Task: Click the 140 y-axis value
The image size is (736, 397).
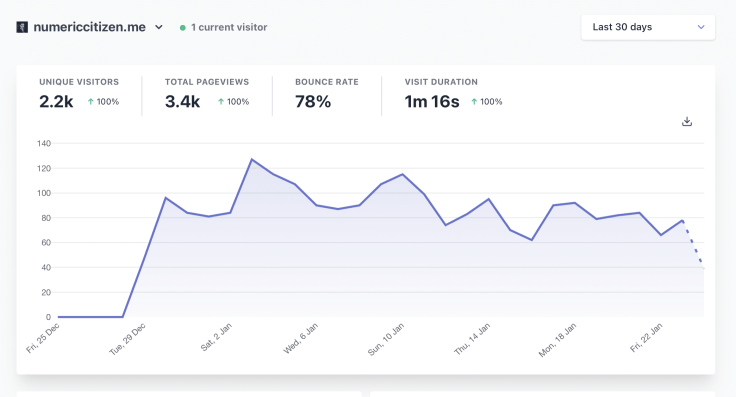Action: (x=44, y=144)
